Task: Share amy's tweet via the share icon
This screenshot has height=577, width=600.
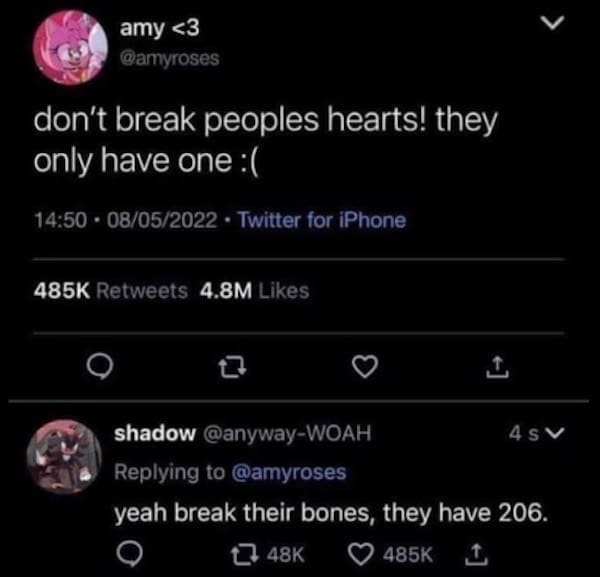Action: pos(497,367)
